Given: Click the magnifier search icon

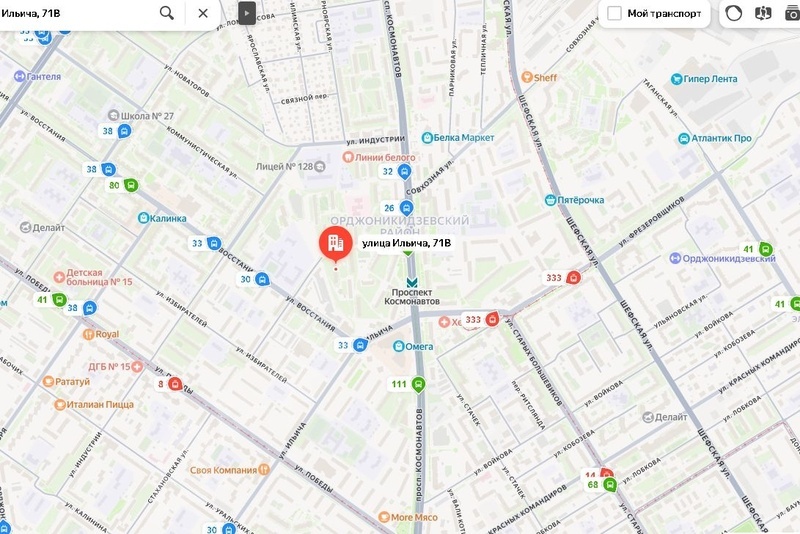Looking at the screenshot, I should coord(166,13).
